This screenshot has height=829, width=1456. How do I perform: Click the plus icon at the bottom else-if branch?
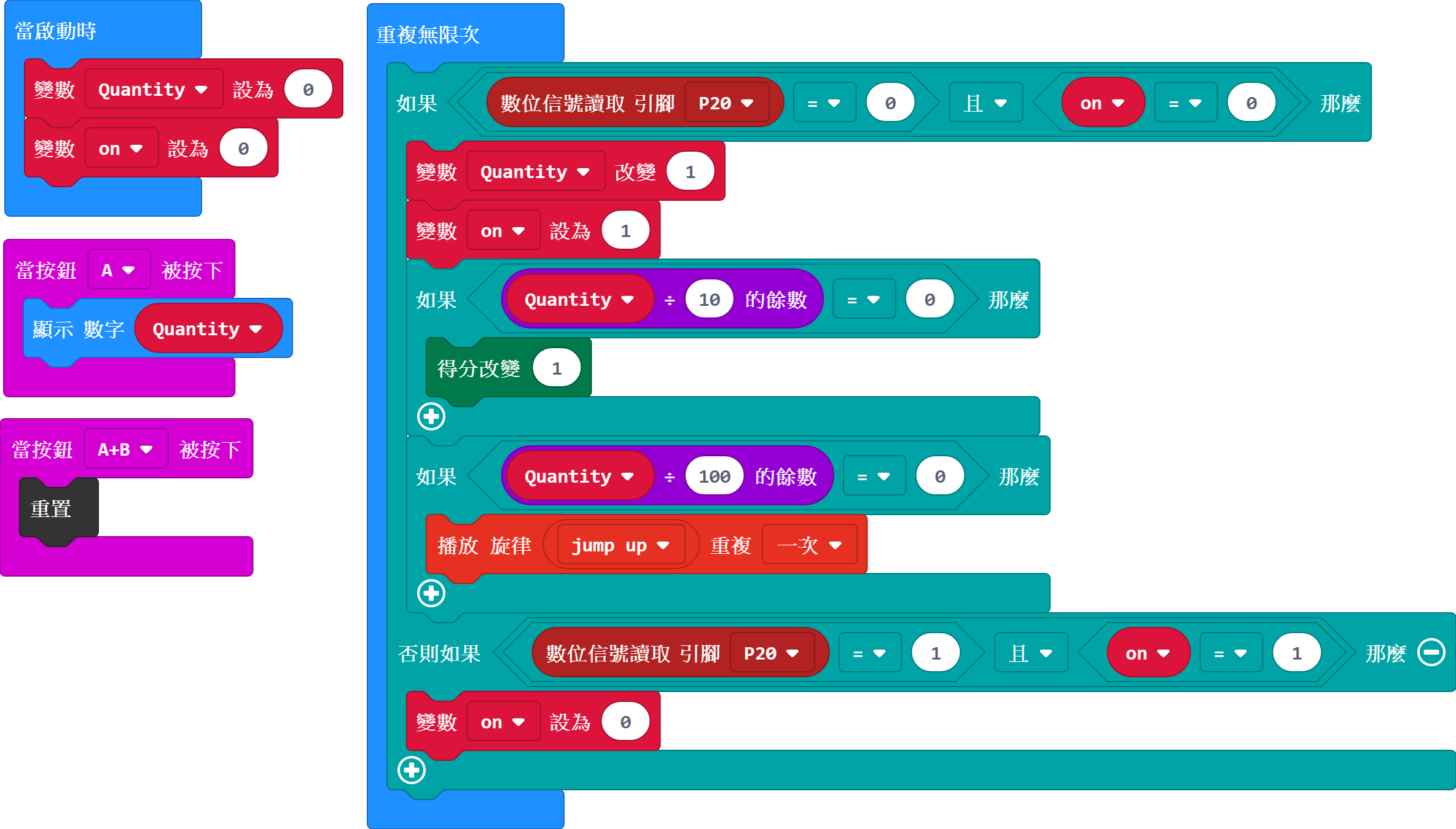pyautogui.click(x=411, y=771)
